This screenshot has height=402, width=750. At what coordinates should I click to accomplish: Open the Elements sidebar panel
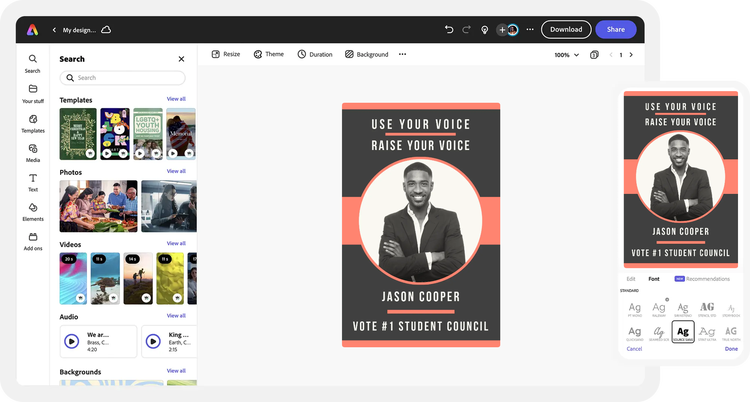(33, 212)
